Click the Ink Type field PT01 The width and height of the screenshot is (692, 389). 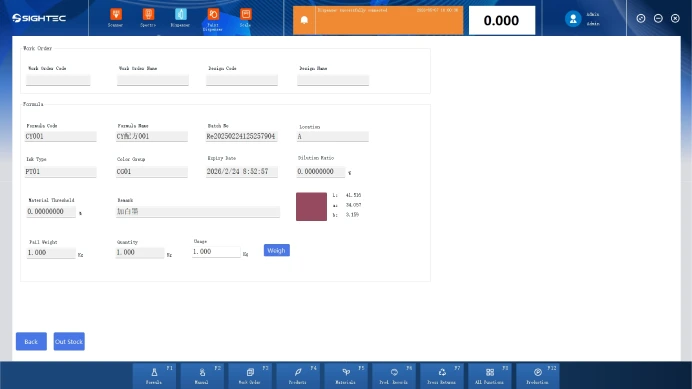coord(60,172)
